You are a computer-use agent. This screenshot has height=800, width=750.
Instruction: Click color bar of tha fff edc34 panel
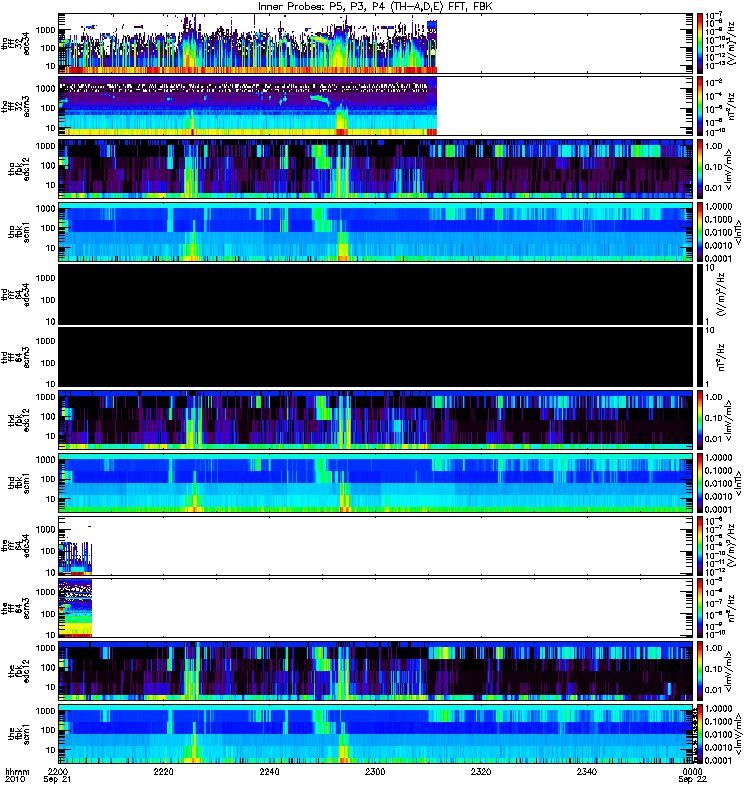[x=700, y=43]
